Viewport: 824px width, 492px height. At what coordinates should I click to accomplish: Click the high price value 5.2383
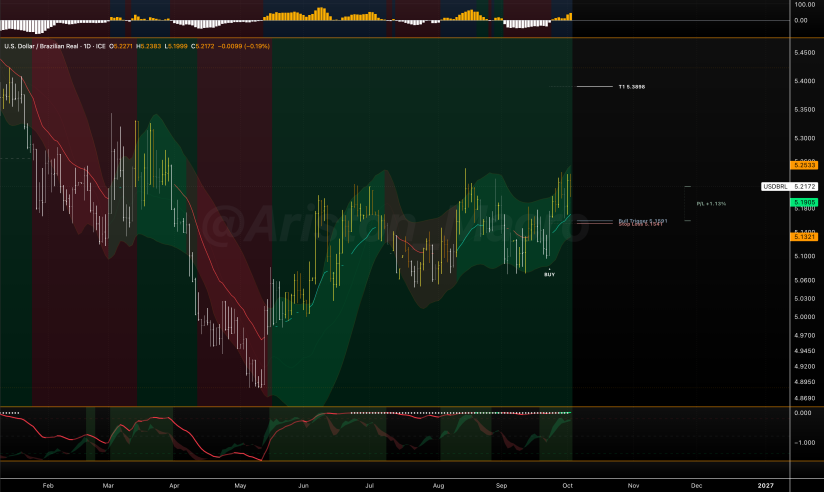click(x=151, y=46)
